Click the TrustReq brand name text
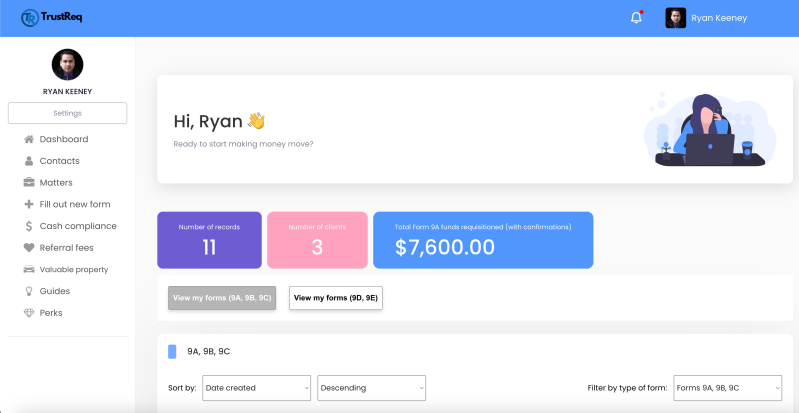 (62, 17)
